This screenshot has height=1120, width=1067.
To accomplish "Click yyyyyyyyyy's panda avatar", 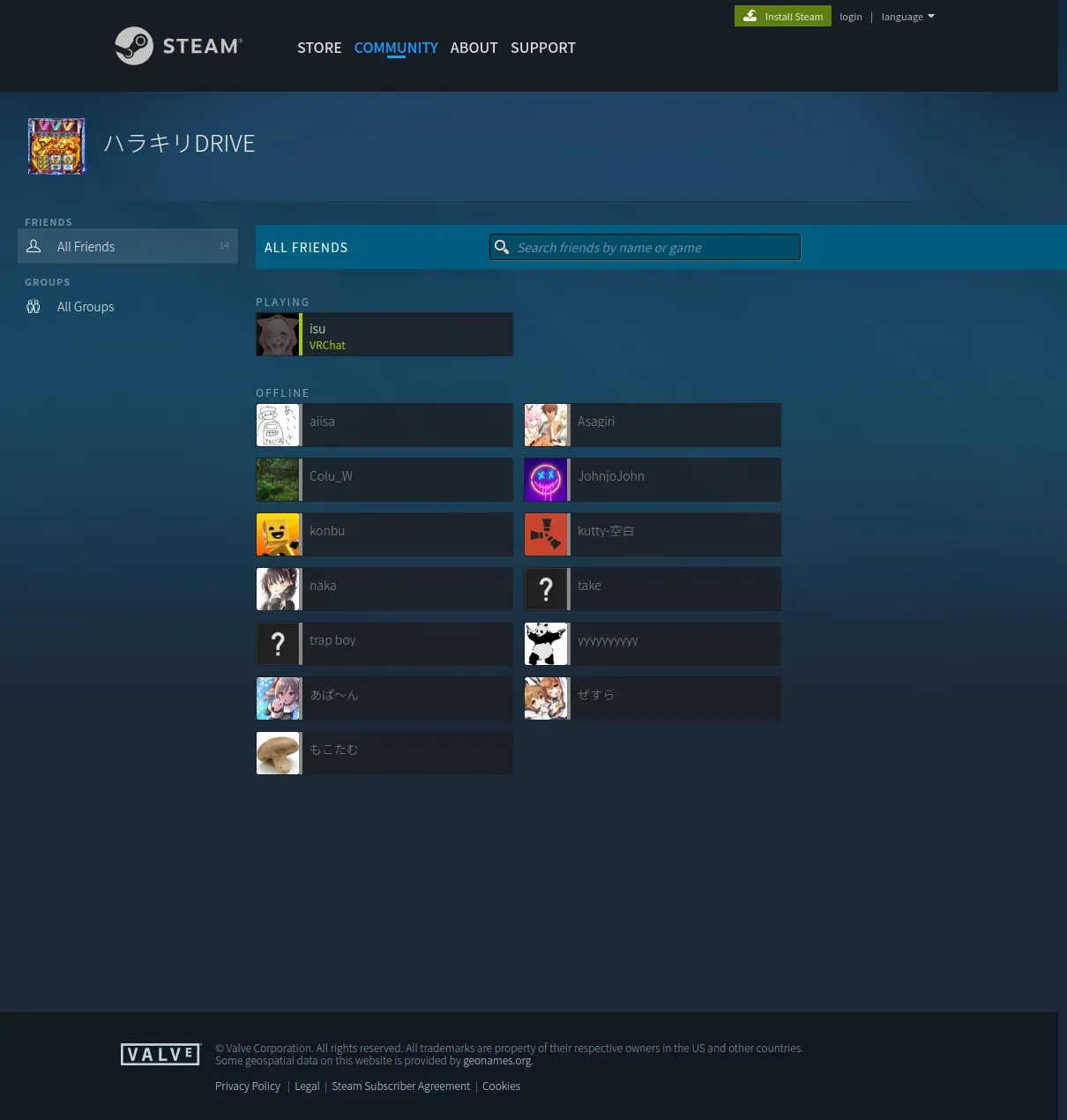I will click(x=546, y=644).
